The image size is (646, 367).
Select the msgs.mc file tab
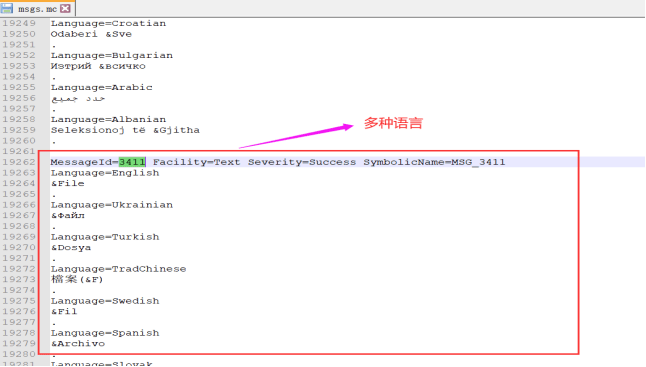[37, 8]
